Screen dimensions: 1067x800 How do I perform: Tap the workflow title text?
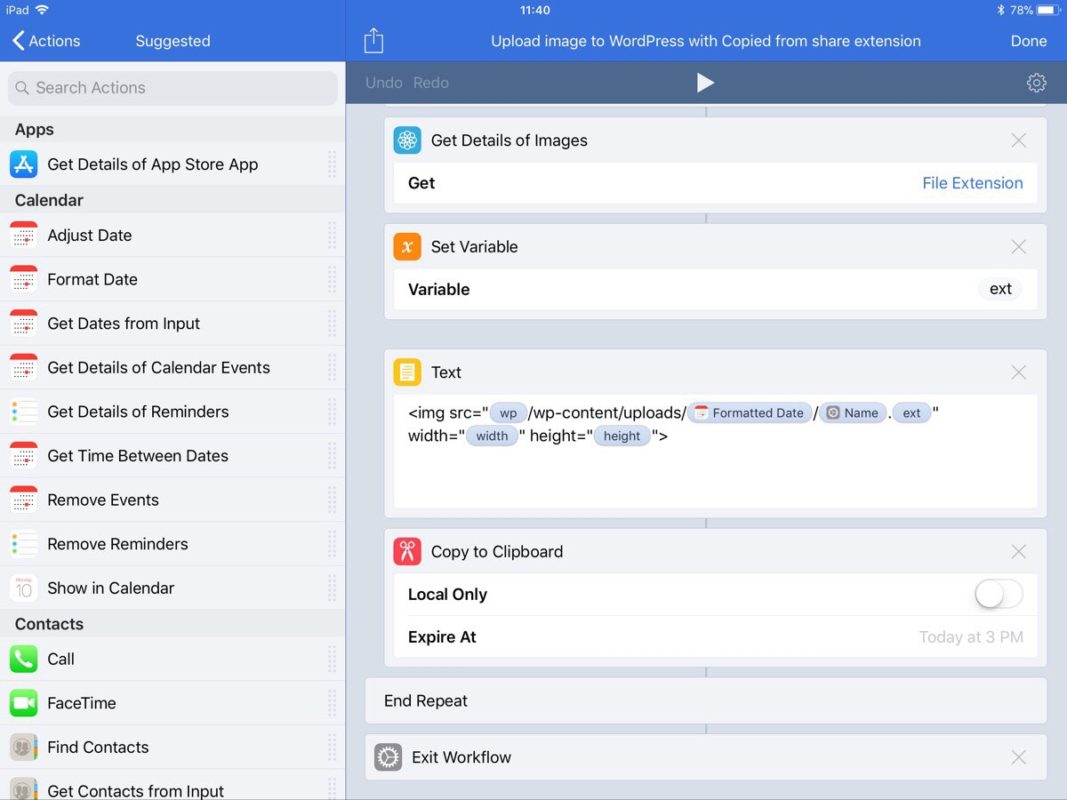[705, 41]
